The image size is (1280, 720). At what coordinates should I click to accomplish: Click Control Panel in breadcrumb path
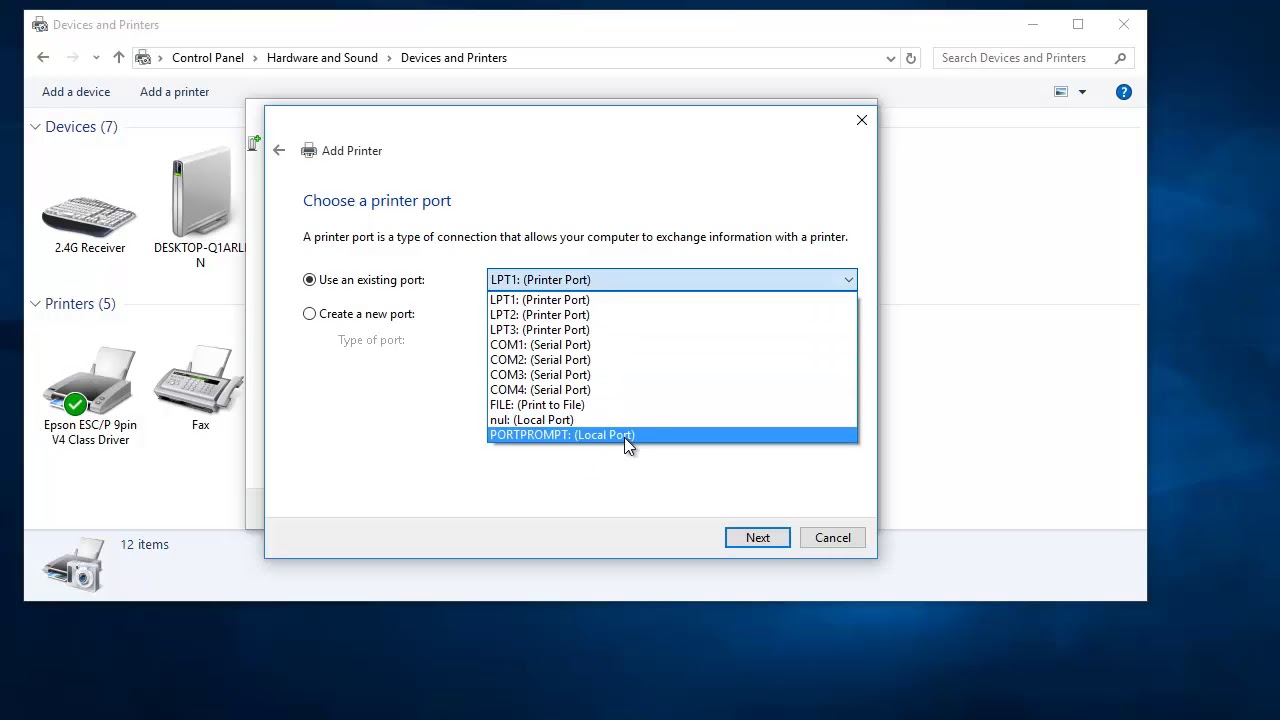[208, 58]
